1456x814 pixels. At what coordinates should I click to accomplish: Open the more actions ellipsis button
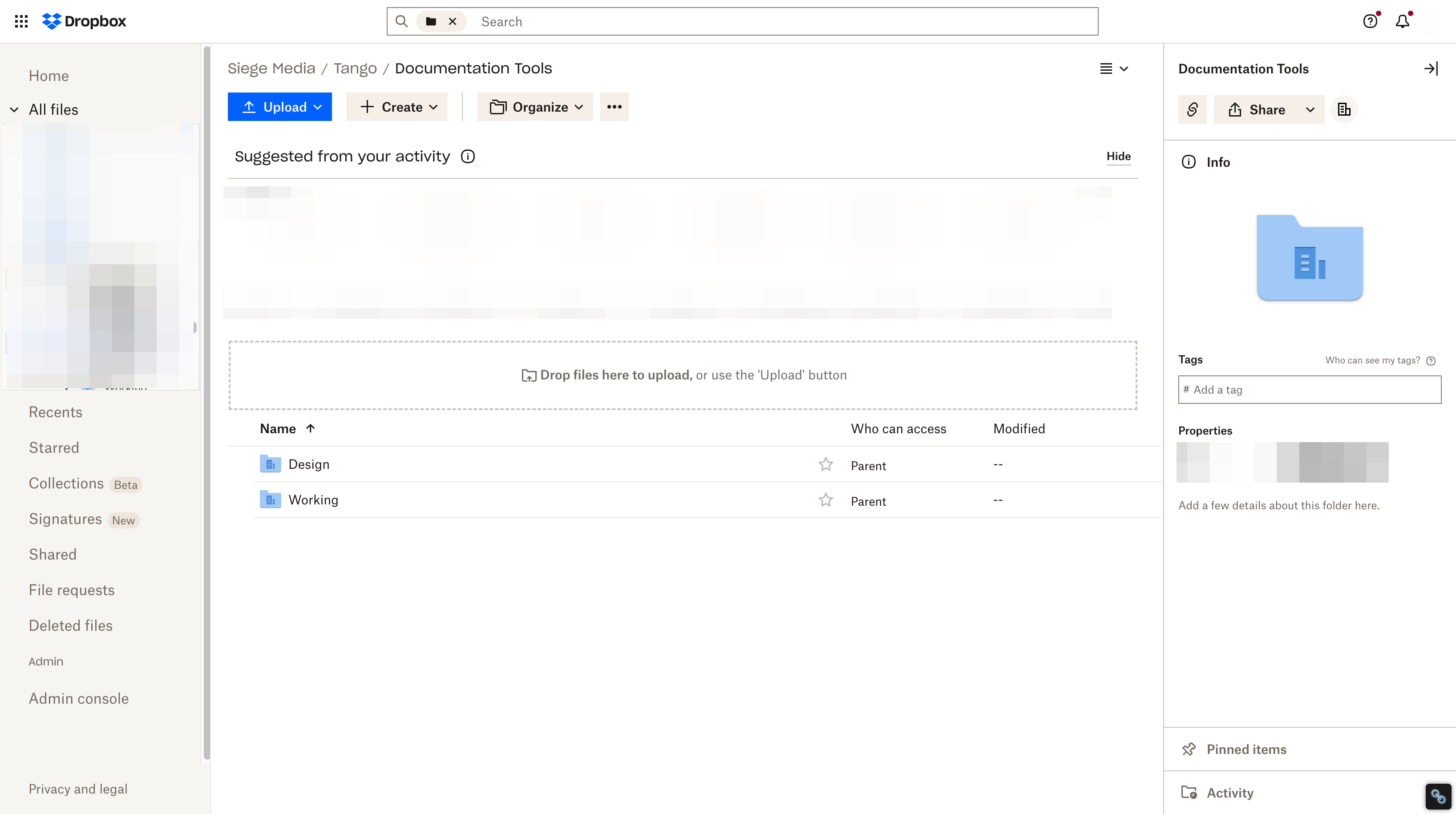[x=615, y=107]
